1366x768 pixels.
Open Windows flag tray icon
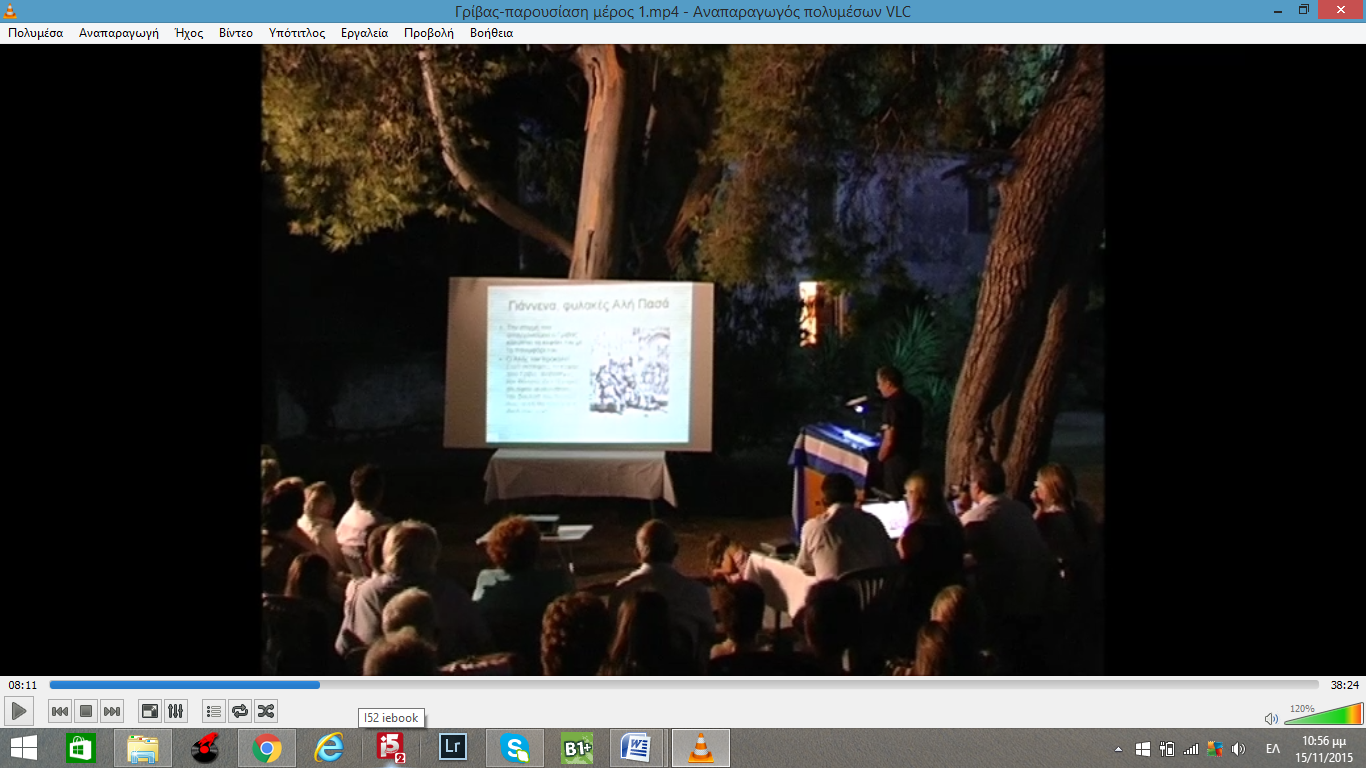(x=1143, y=749)
